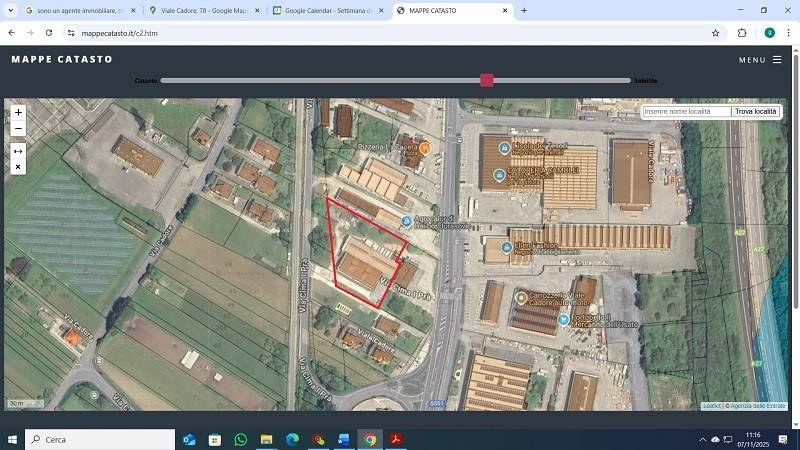Show hidden system tray icons

pyautogui.click(x=702, y=439)
